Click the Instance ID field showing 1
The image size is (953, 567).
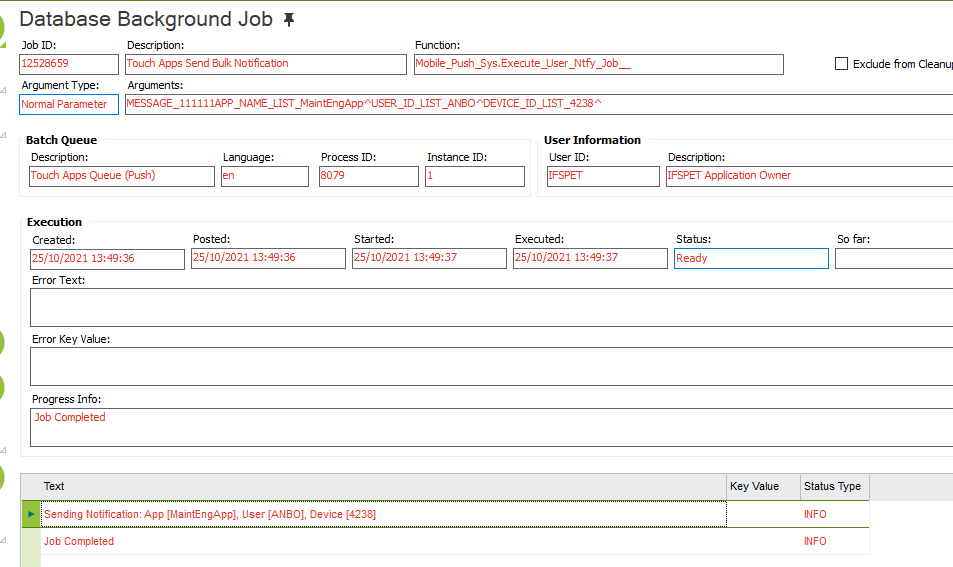[475, 176]
